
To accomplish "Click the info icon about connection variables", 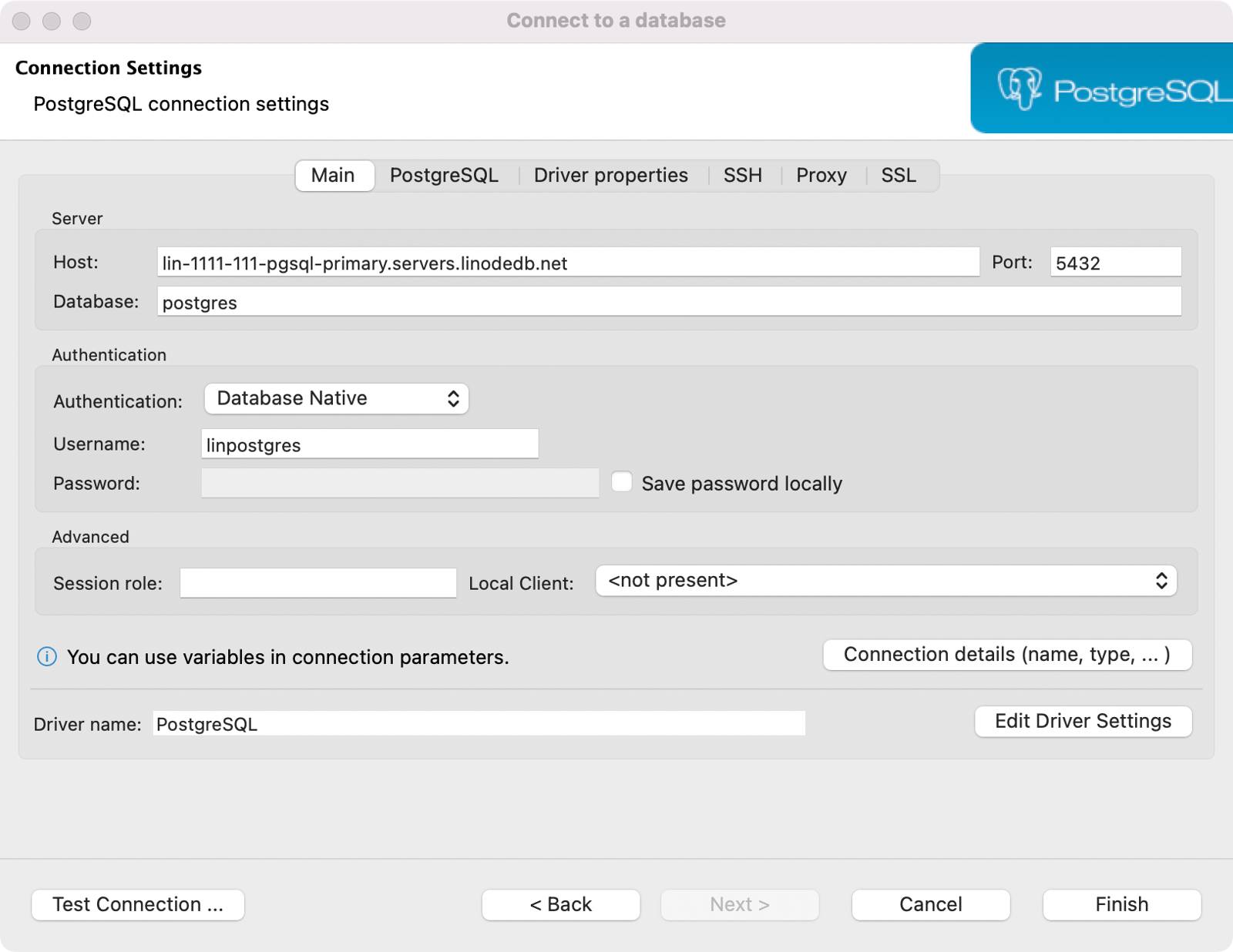I will [x=48, y=657].
